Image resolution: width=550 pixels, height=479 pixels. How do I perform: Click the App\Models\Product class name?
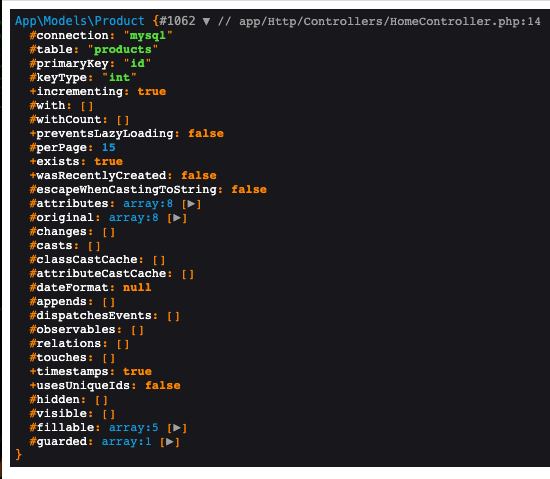[x=80, y=21]
